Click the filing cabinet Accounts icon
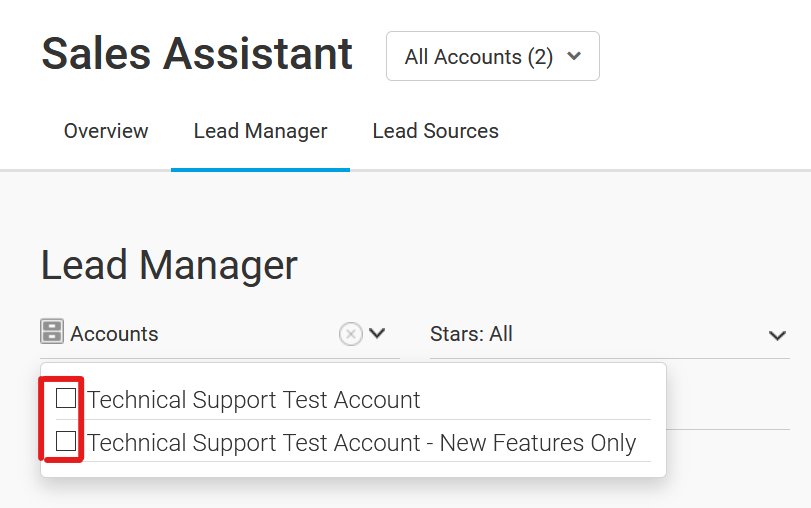The height and width of the screenshot is (508, 811). 52,332
